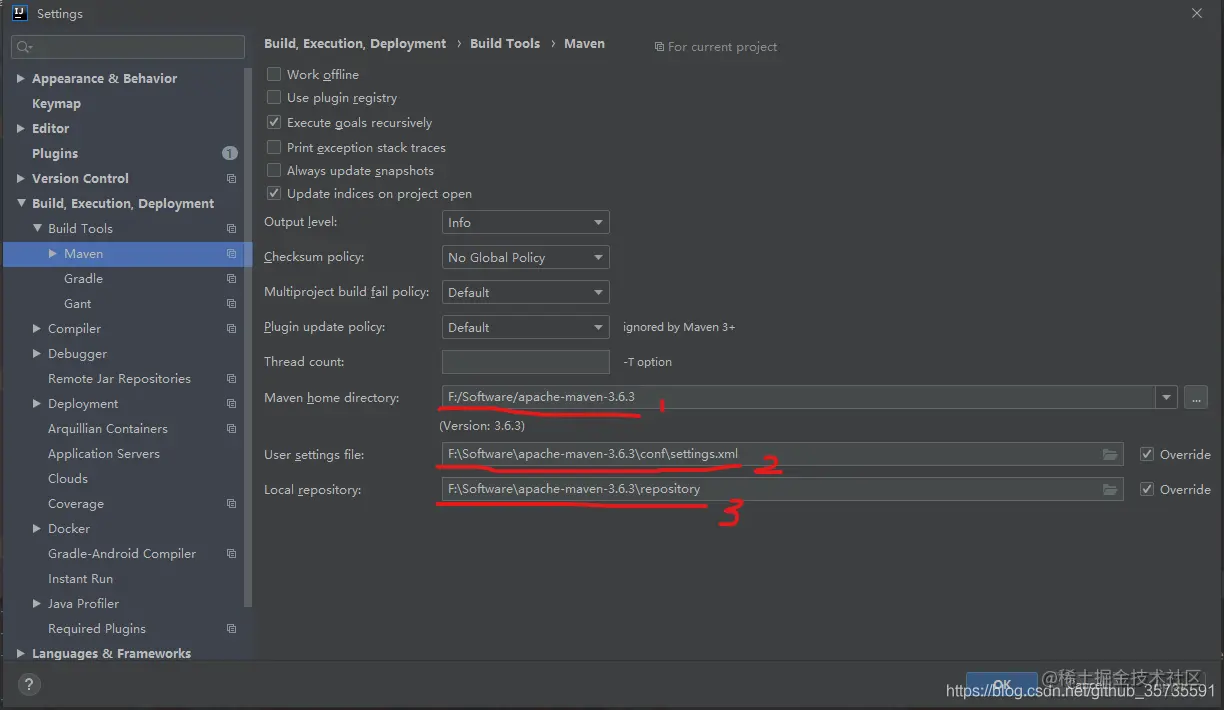The width and height of the screenshot is (1224, 710).
Task: Toggle Override for User settings file
Action: pos(1147,455)
